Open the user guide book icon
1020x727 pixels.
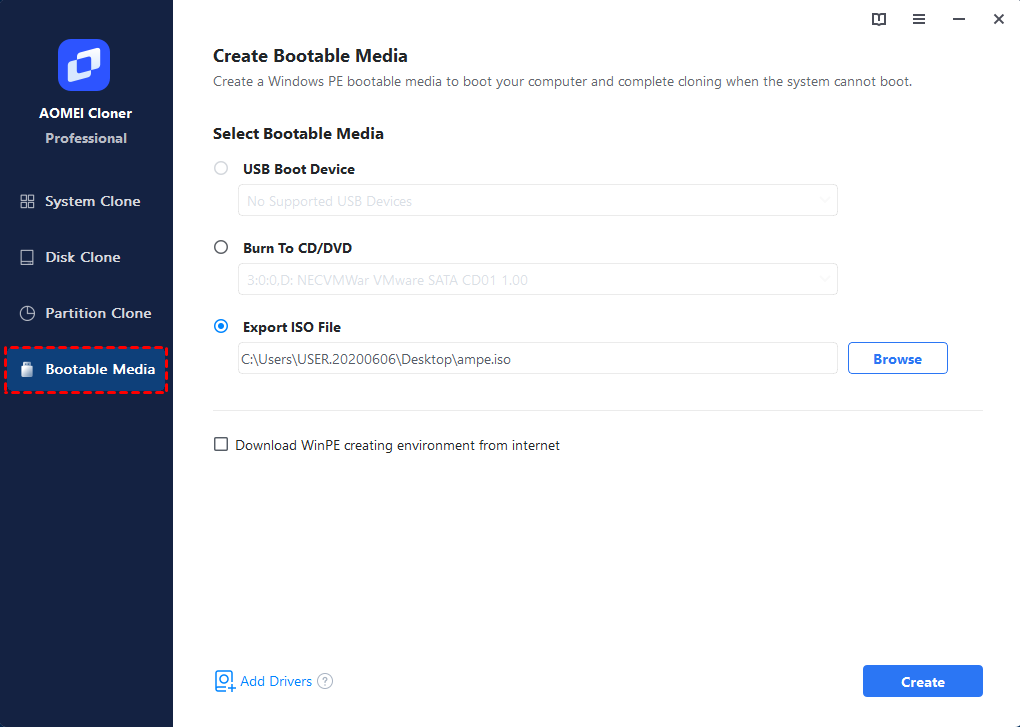[879, 20]
